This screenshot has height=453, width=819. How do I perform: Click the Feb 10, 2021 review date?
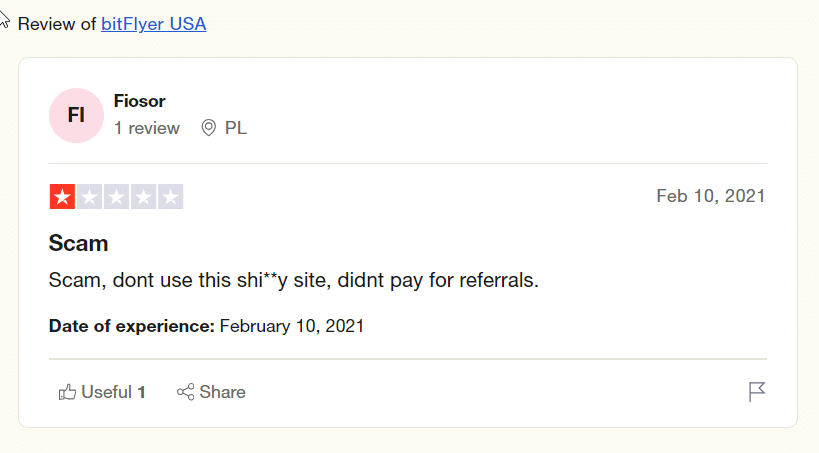pos(710,196)
